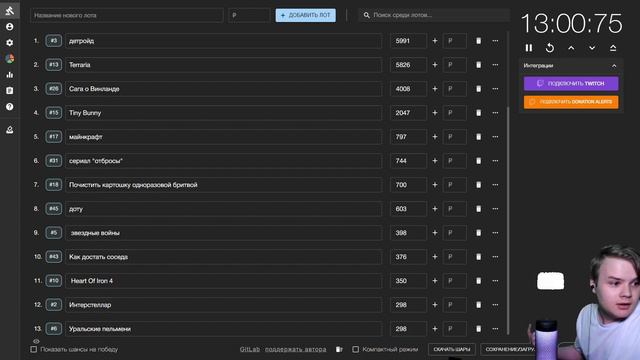The image size is (640, 360).
Task: Delete the сериал "отбросы" lot
Action: (x=478, y=161)
